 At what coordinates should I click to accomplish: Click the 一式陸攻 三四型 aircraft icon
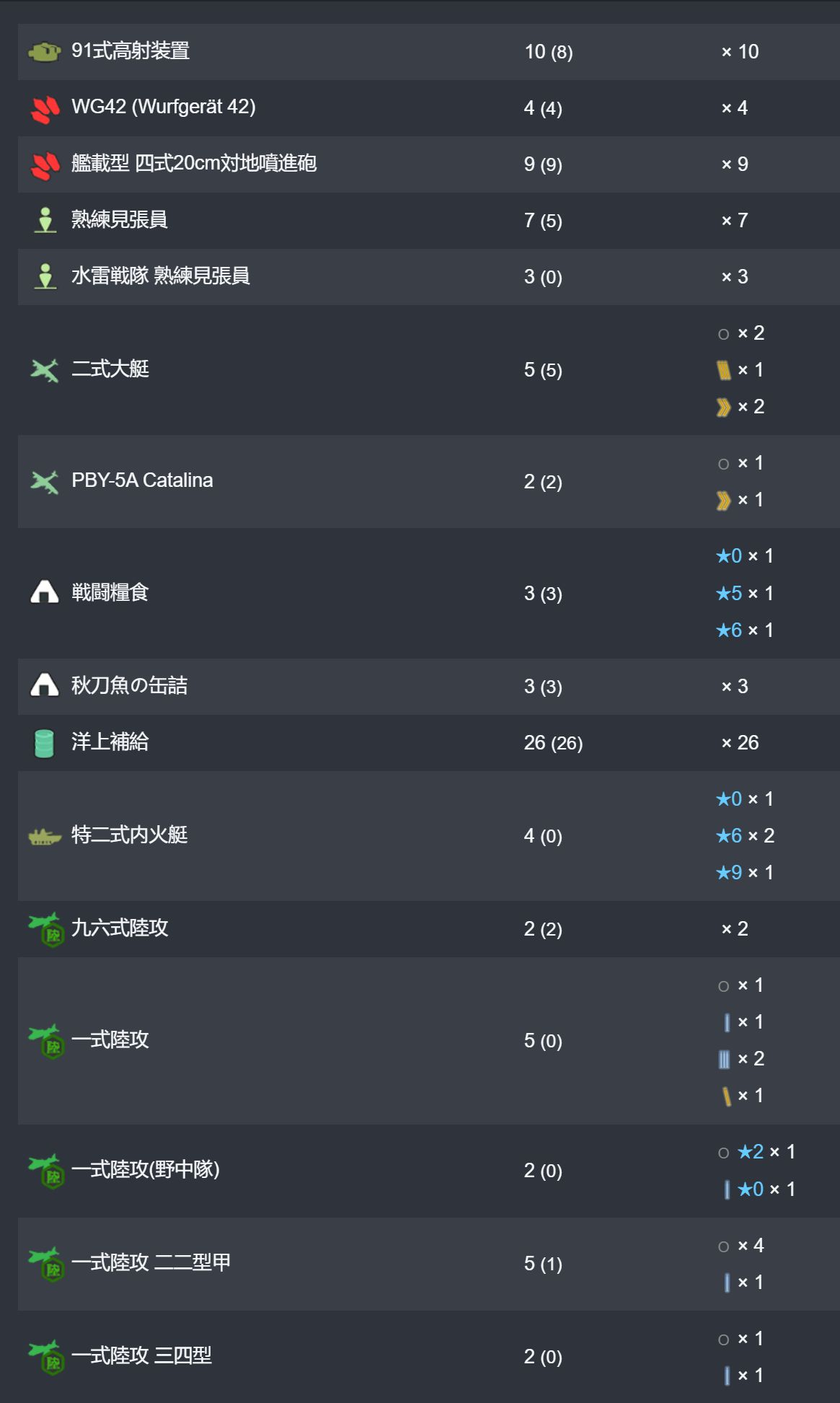point(46,1357)
